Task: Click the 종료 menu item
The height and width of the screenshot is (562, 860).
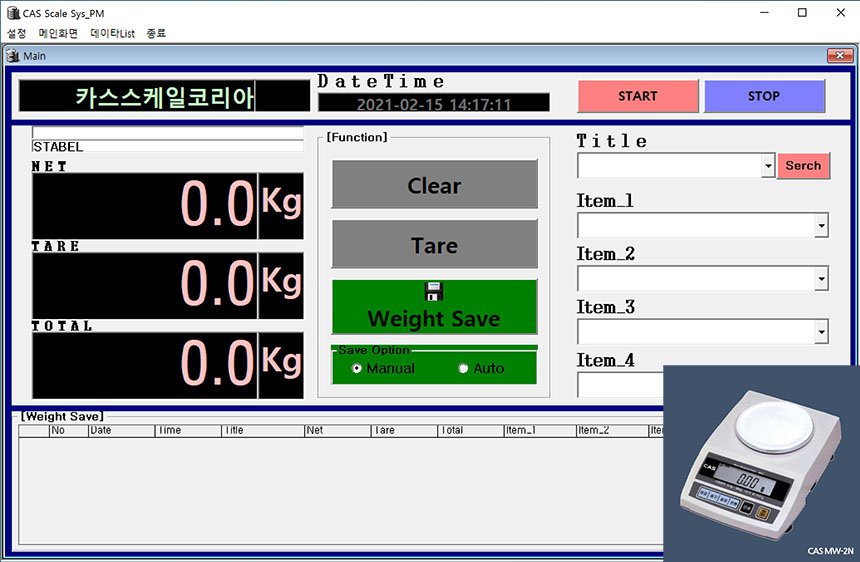Action: coord(156,33)
